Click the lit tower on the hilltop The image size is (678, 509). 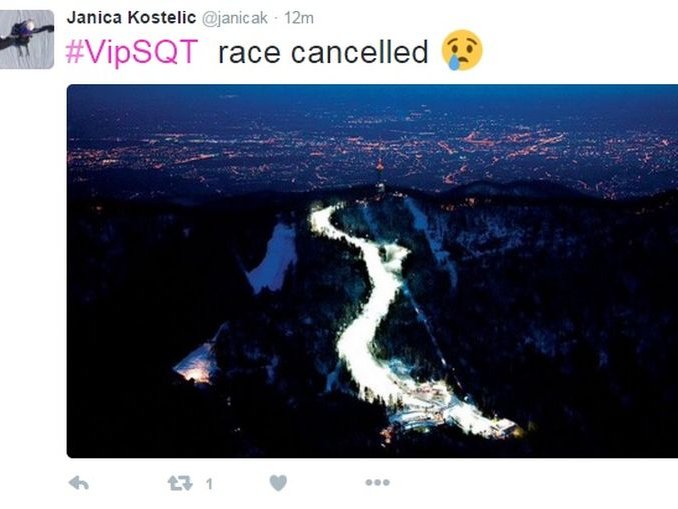(x=380, y=177)
